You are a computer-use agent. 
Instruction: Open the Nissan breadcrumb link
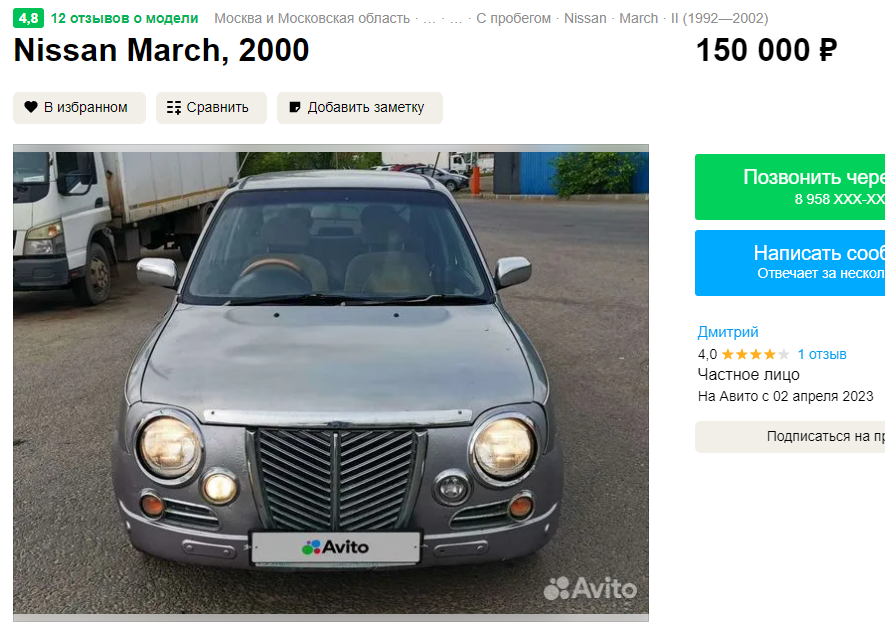(x=585, y=19)
